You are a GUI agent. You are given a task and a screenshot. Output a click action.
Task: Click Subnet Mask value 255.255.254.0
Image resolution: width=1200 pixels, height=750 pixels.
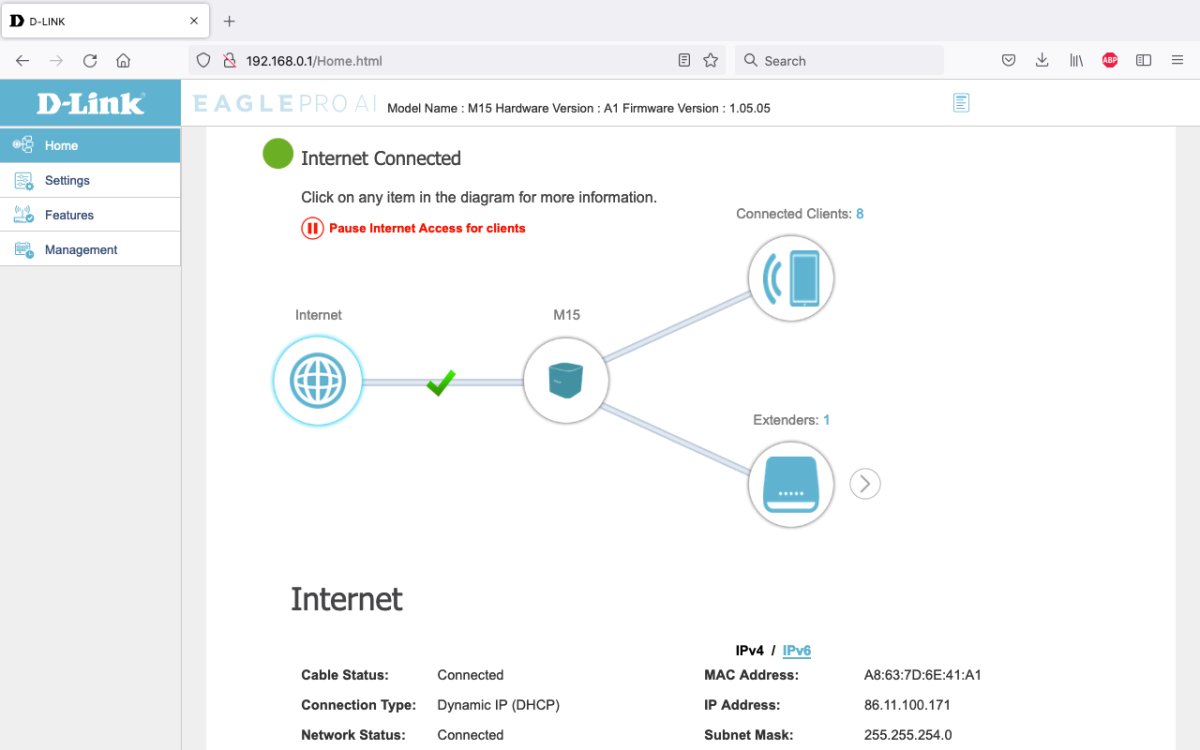tap(908, 736)
